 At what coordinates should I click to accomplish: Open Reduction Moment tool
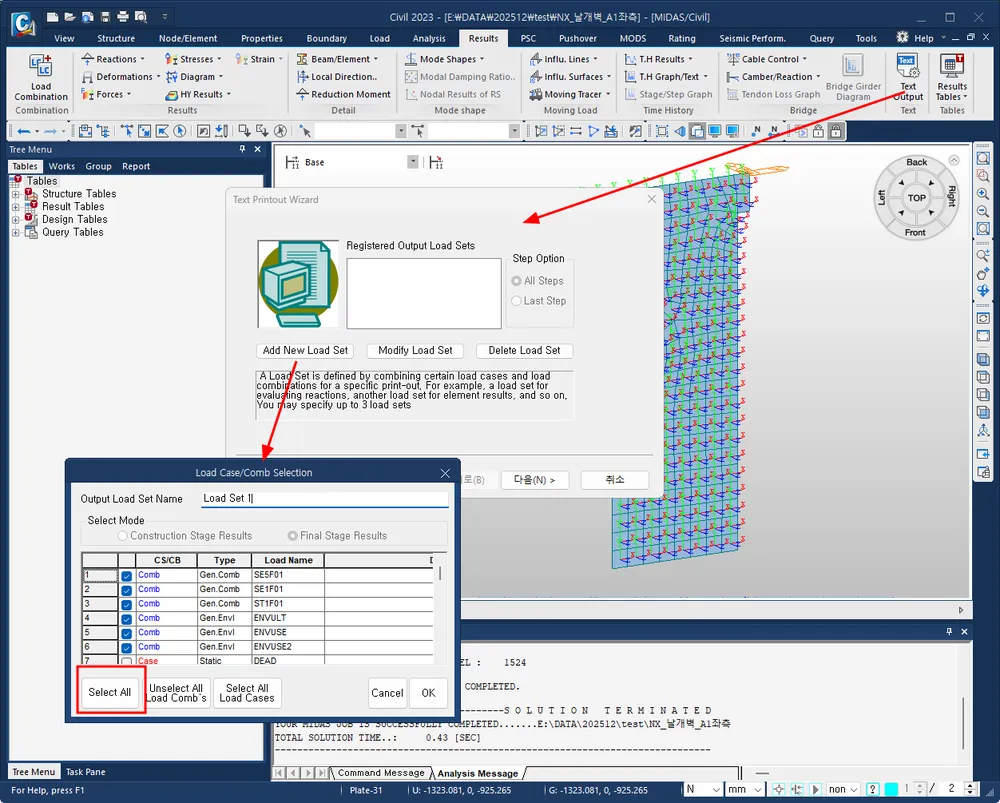point(344,94)
